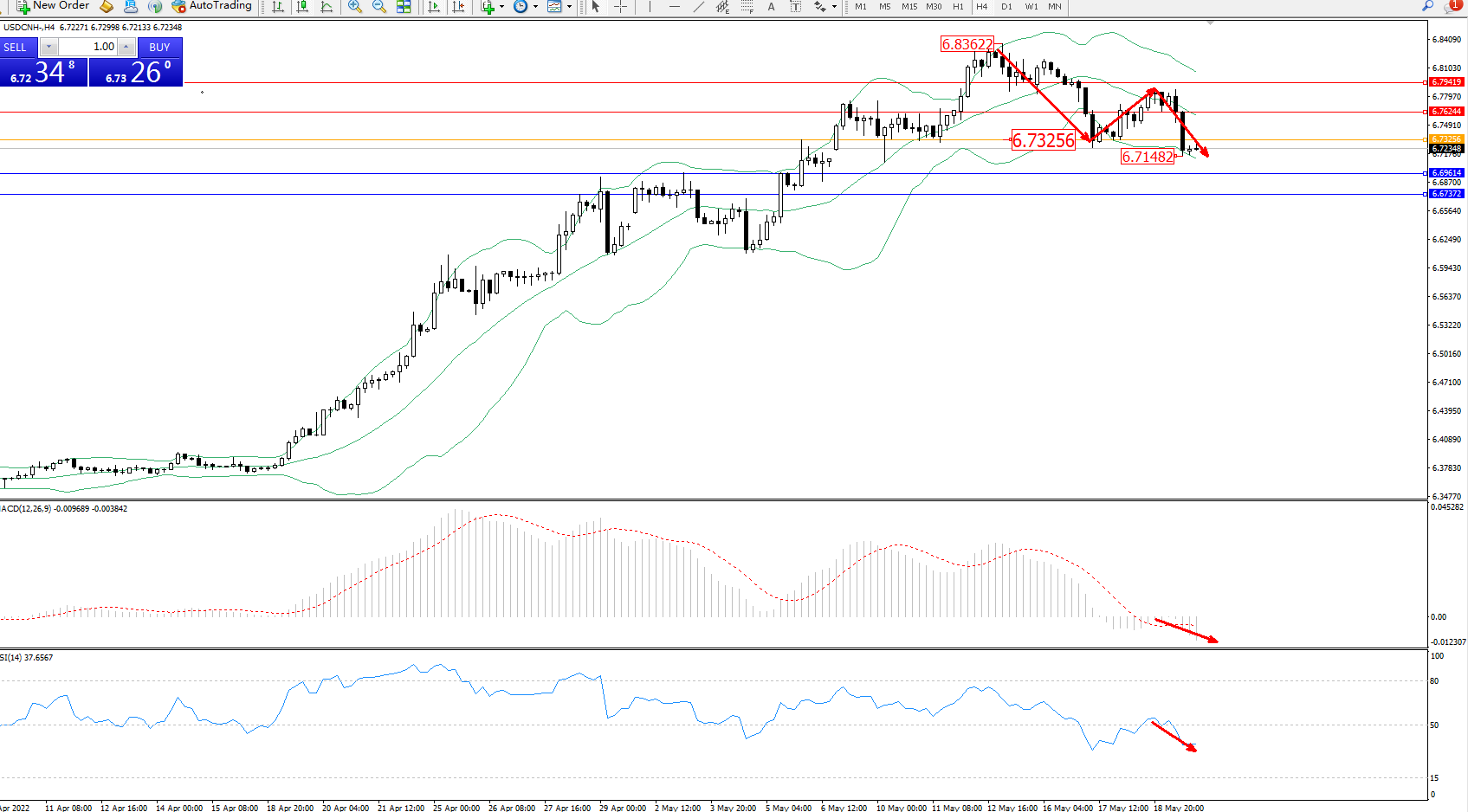Image resolution: width=1468 pixels, height=812 pixels.
Task: Zoom in on the chart
Action: click(x=355, y=7)
